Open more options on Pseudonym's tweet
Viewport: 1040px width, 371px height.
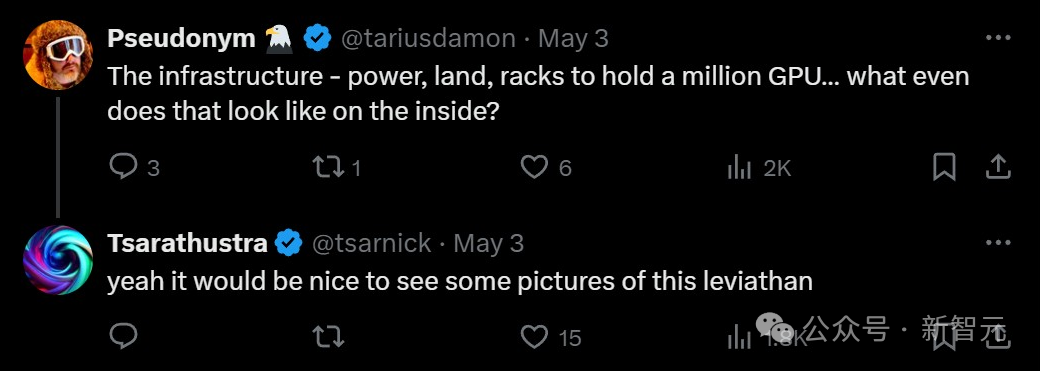tap(998, 38)
